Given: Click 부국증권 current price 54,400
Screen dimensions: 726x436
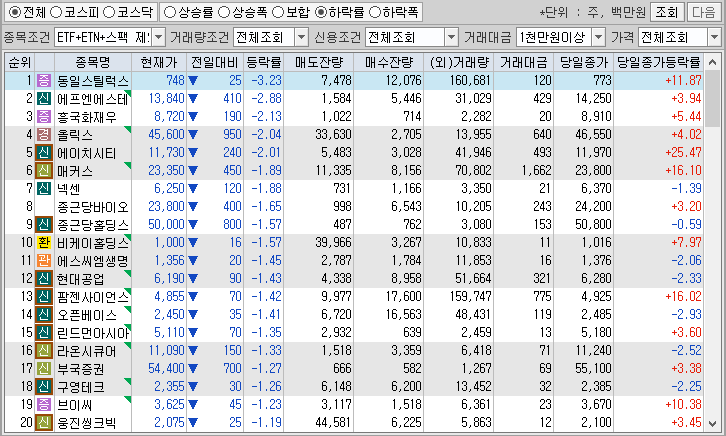Looking at the screenshot, I should (x=166, y=368).
